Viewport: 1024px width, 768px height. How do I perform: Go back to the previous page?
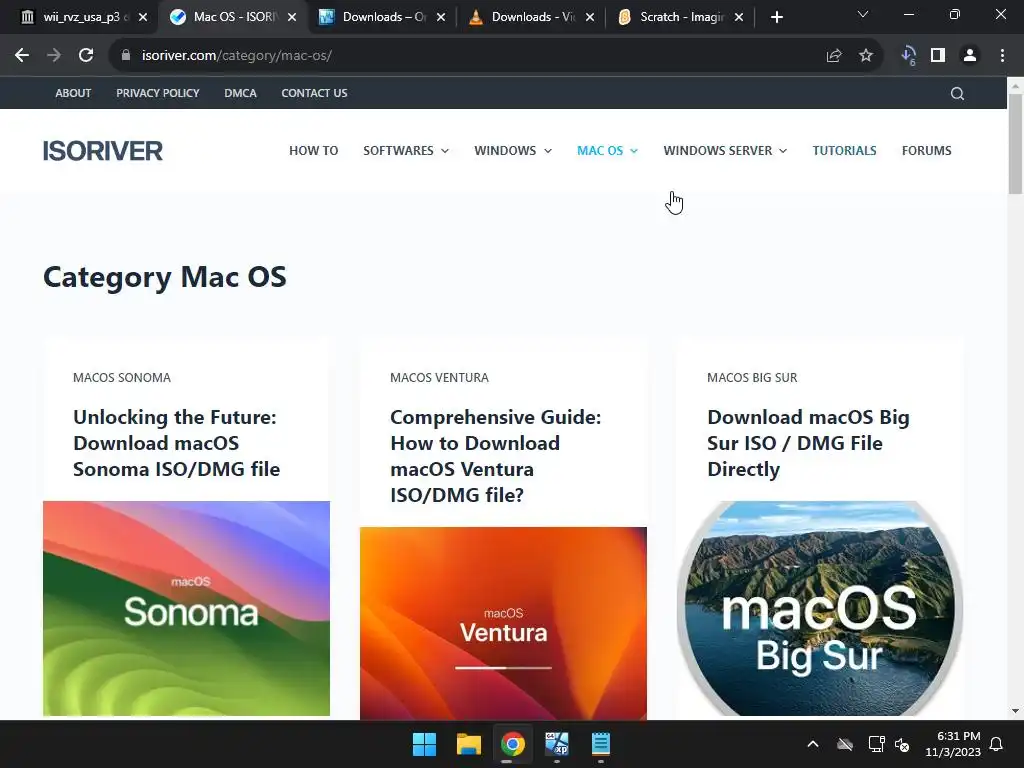click(x=22, y=56)
